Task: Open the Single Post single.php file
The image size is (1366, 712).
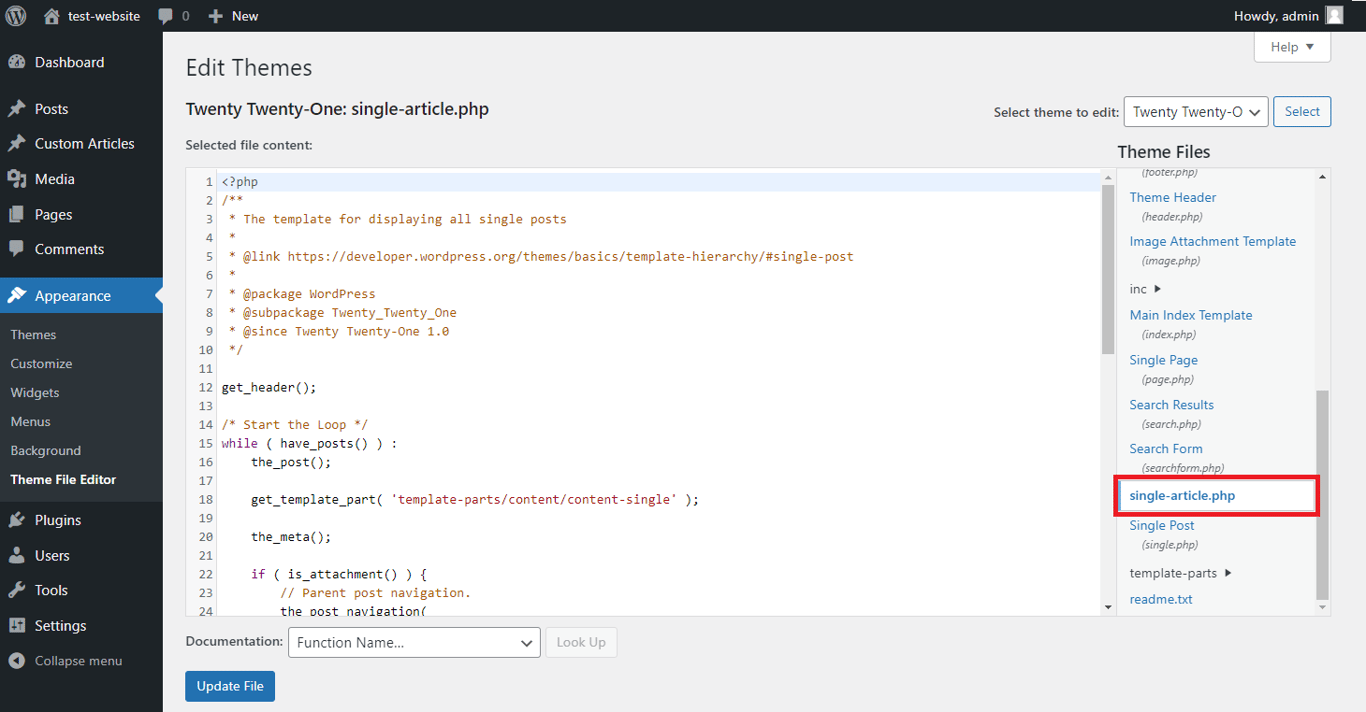Action: click(x=1161, y=525)
